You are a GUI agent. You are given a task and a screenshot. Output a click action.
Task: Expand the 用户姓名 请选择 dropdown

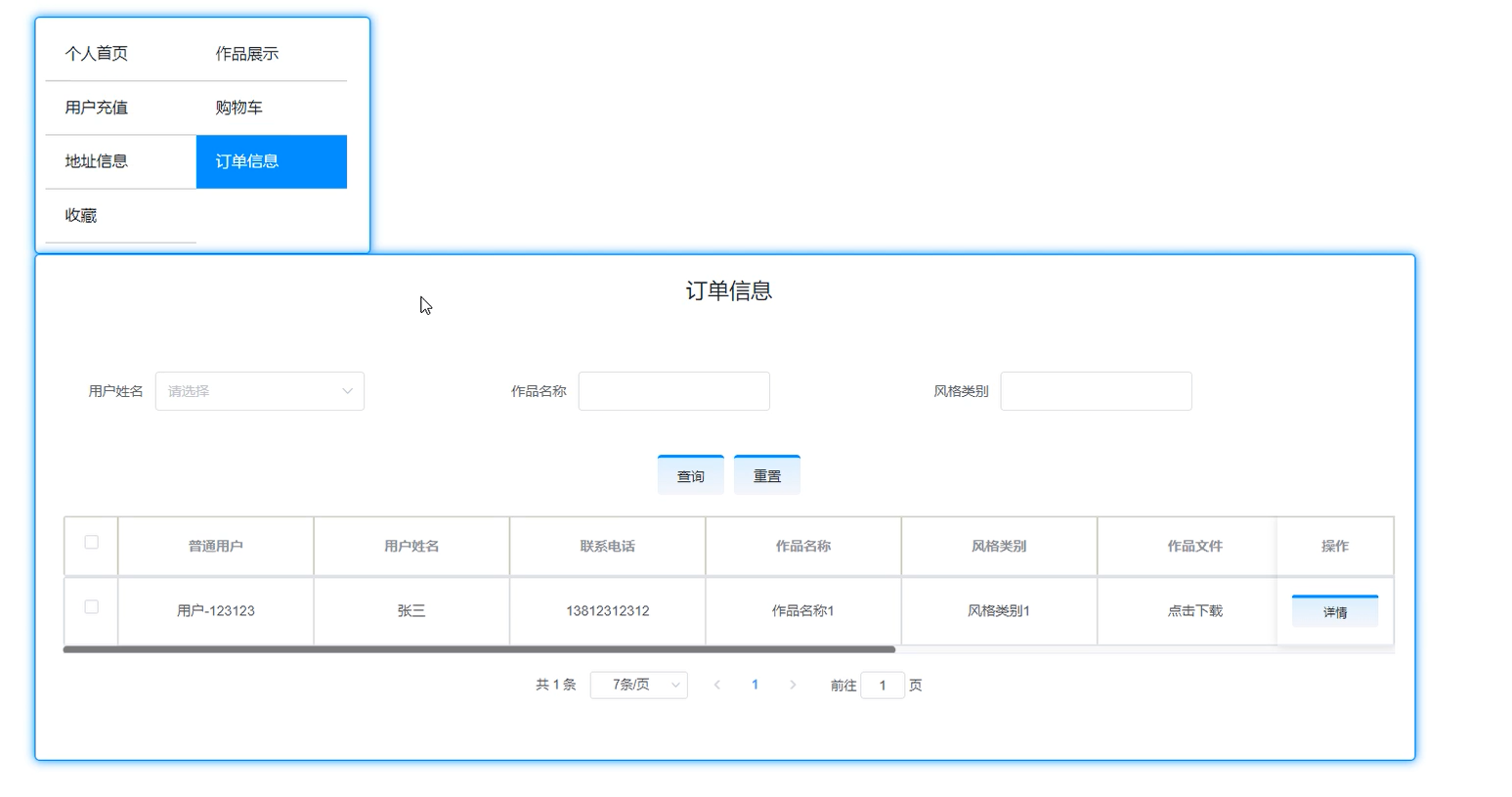coord(260,391)
